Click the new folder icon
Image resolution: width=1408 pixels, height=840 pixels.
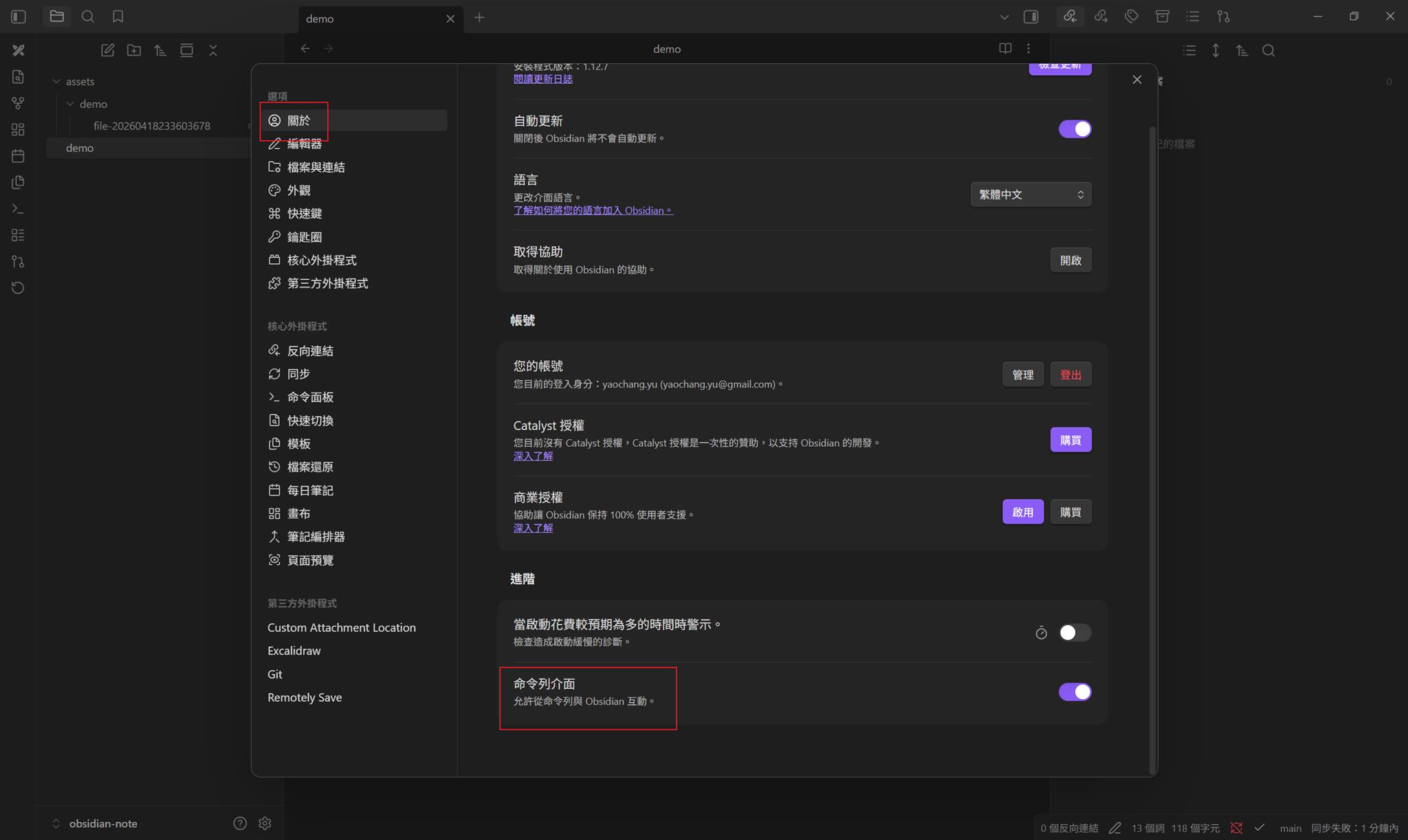[x=134, y=50]
